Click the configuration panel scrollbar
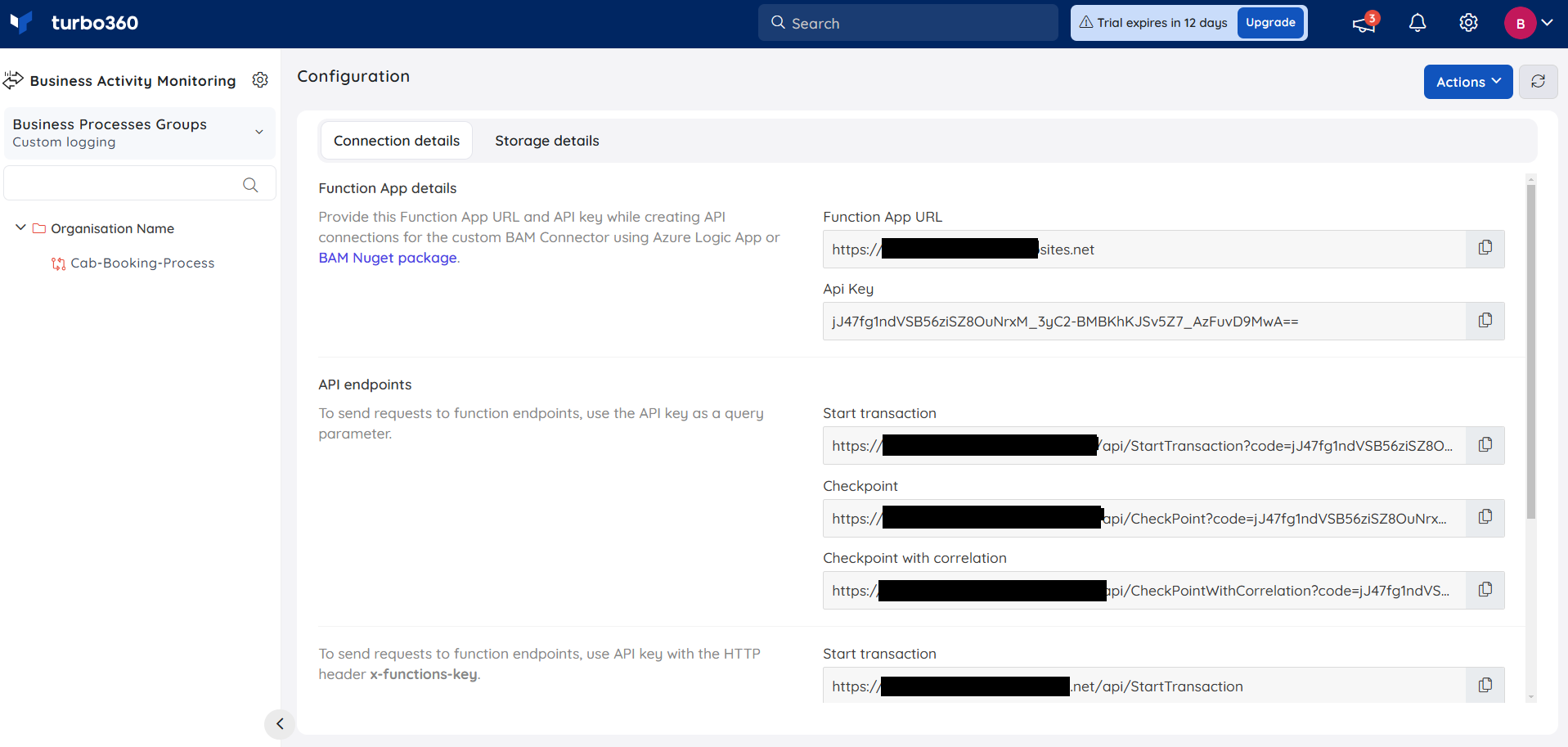The image size is (1568, 747). (x=1531, y=352)
